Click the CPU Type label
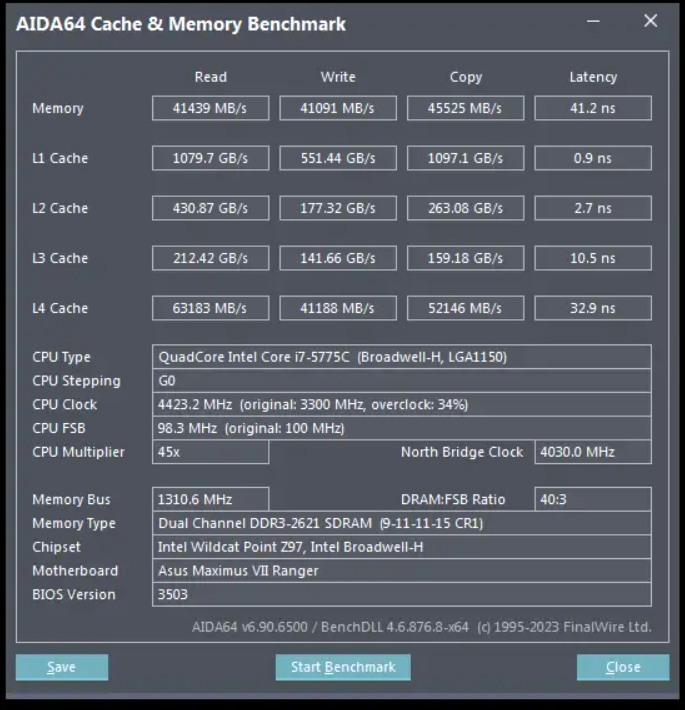This screenshot has width=685, height=710. pos(61,357)
